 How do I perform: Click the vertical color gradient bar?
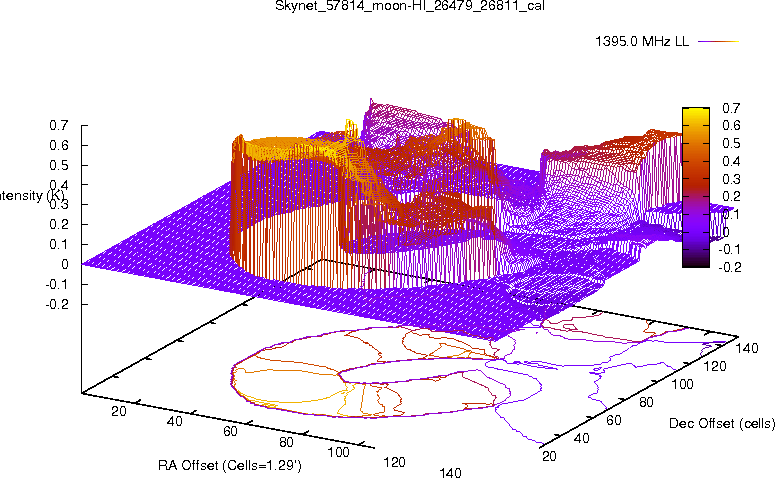click(695, 187)
